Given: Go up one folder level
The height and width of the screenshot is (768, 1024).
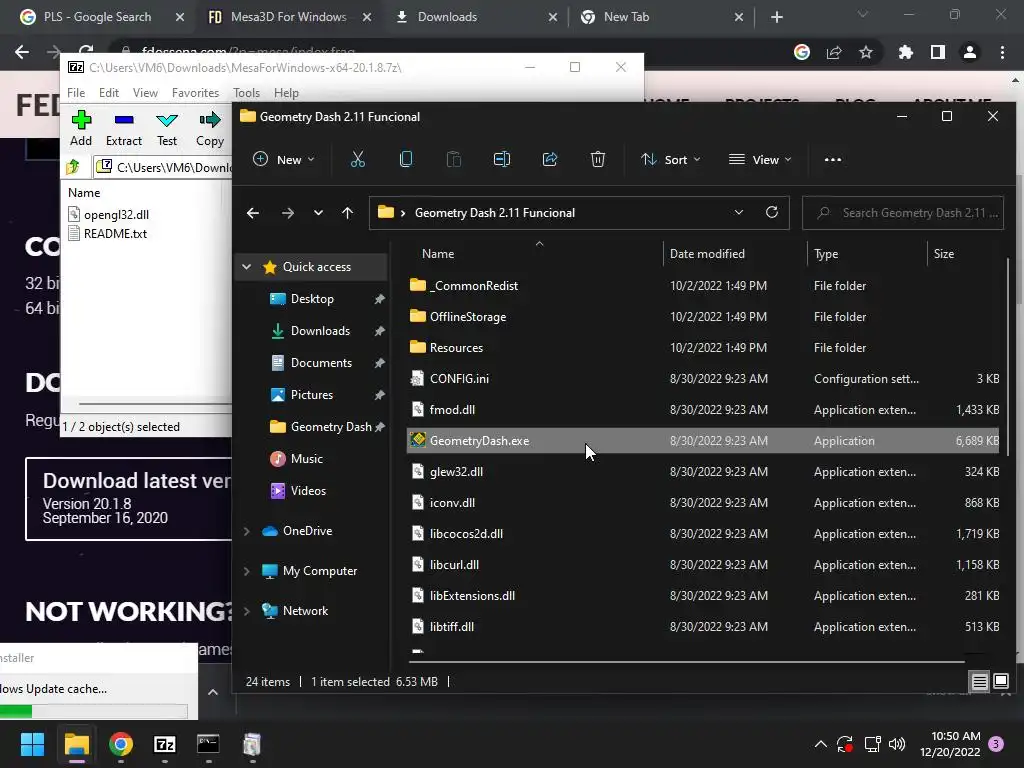Looking at the screenshot, I should click(x=347, y=213).
